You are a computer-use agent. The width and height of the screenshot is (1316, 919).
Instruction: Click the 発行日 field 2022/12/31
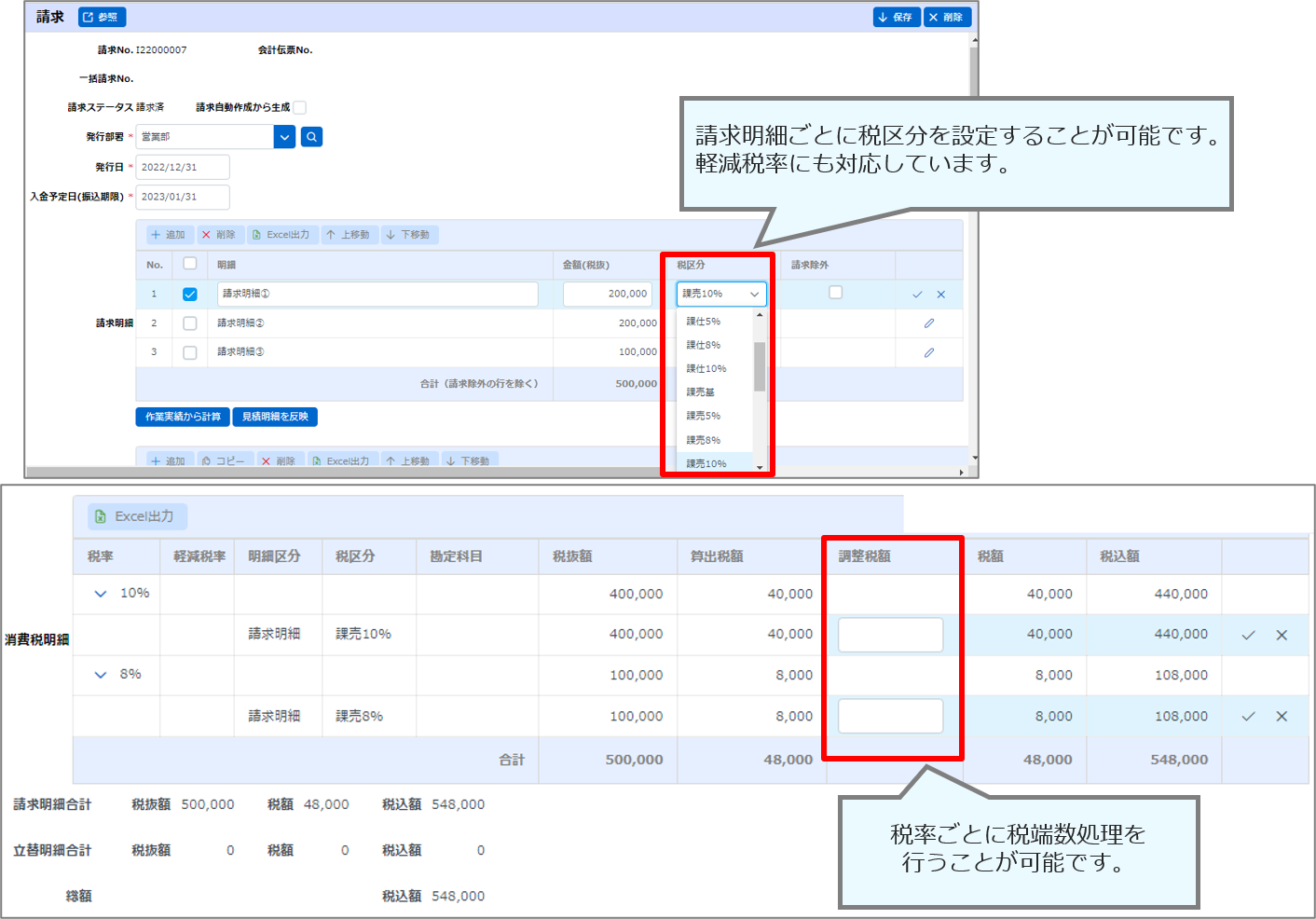point(183,168)
